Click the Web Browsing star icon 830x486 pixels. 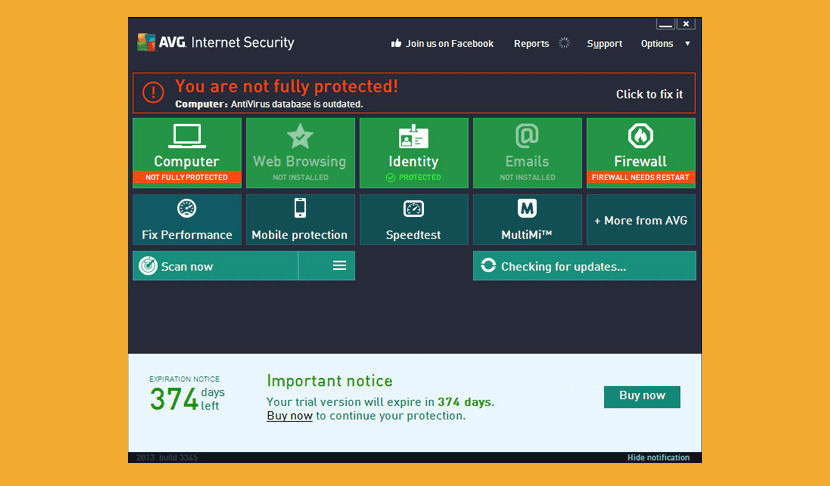click(x=300, y=136)
